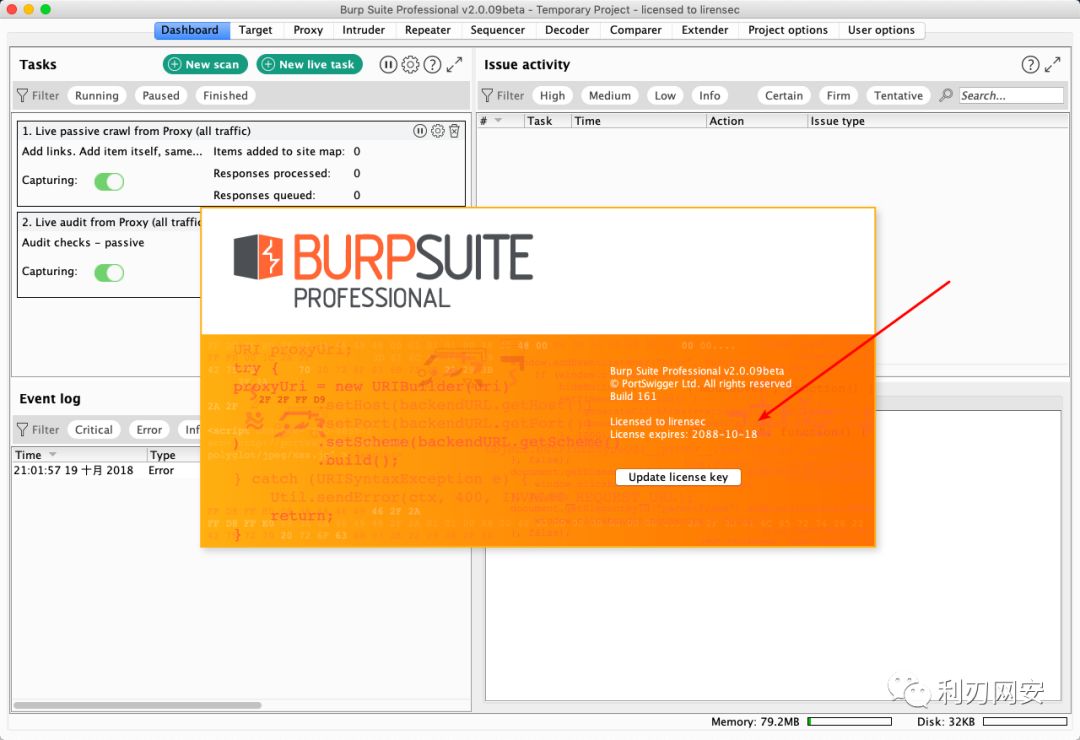Screen dimensions: 1080x740
Task: Click 'Audit checks - passive' text
Action: click(x=83, y=243)
